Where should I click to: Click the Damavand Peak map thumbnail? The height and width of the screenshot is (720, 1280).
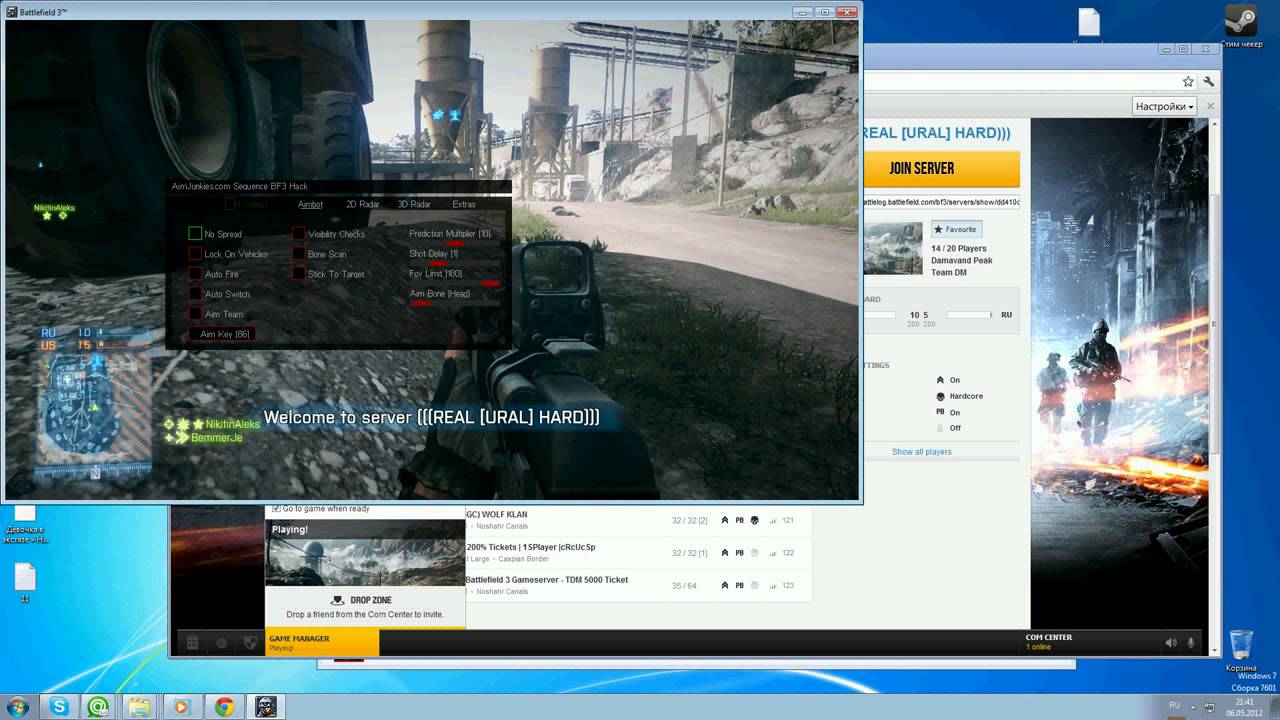point(893,248)
